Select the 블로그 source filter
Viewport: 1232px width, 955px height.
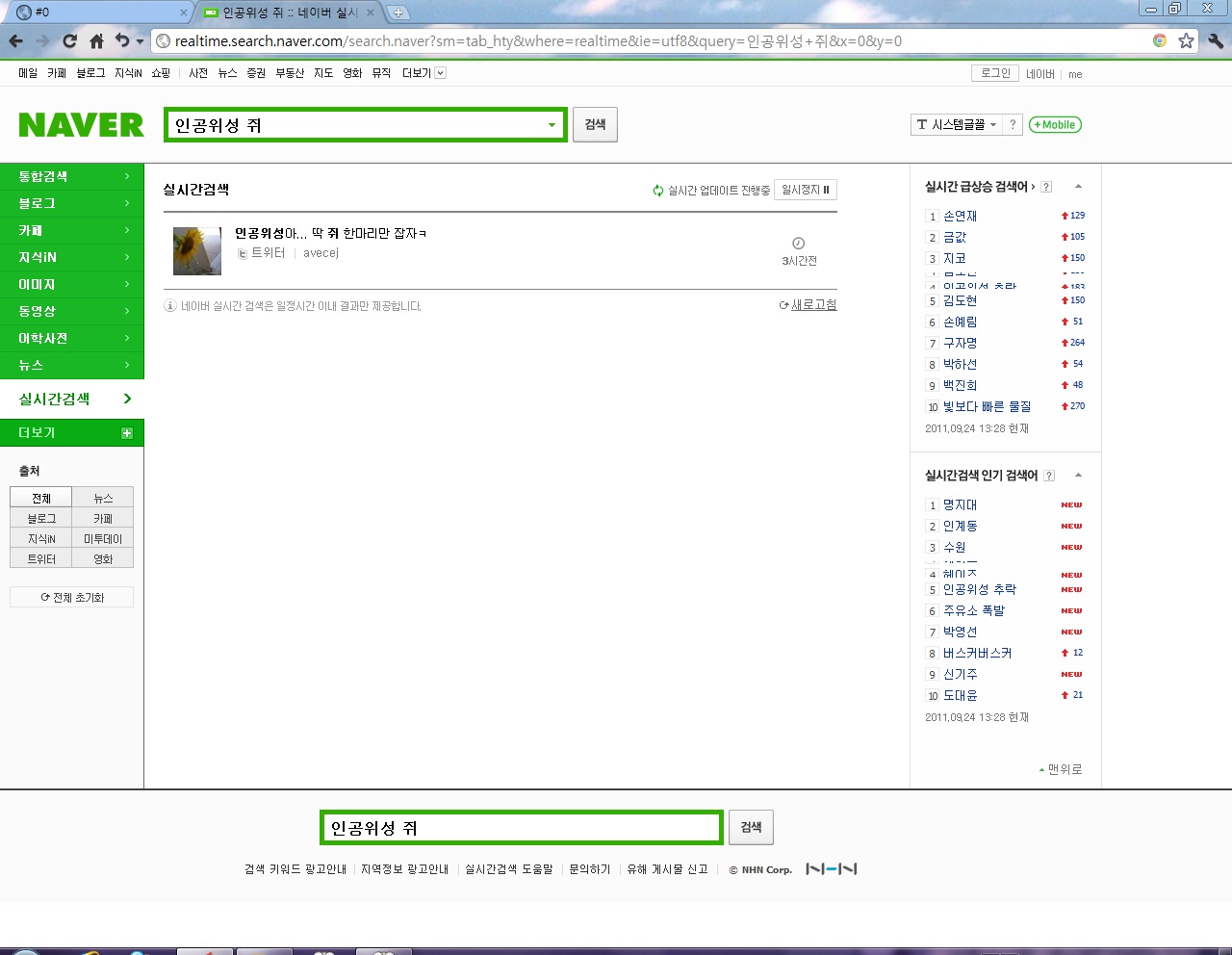coord(41,518)
